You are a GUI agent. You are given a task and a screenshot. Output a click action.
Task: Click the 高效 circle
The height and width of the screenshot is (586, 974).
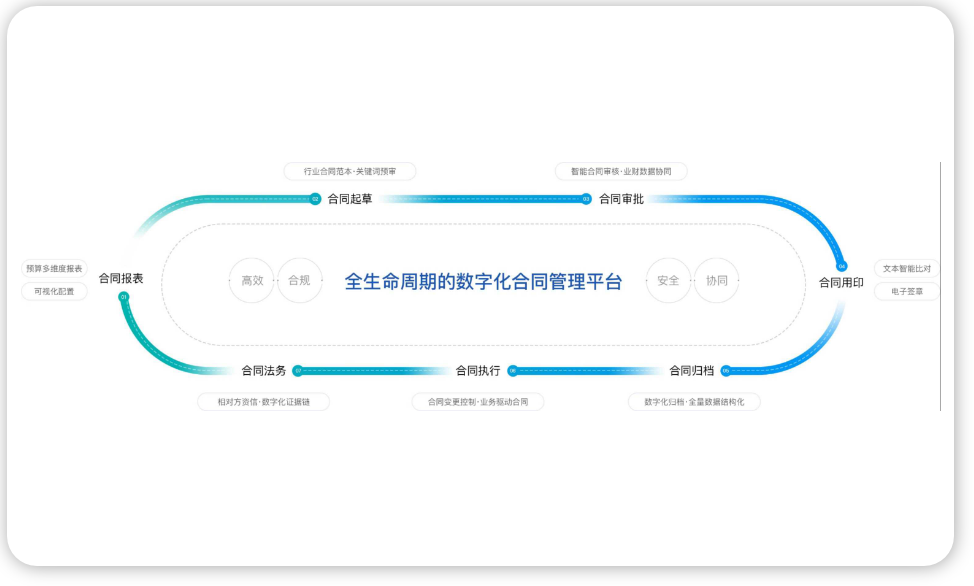pos(252,281)
